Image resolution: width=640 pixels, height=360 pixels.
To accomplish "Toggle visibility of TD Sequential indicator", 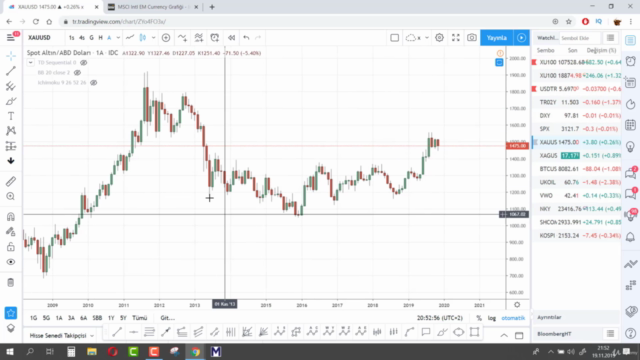I will point(84,62).
